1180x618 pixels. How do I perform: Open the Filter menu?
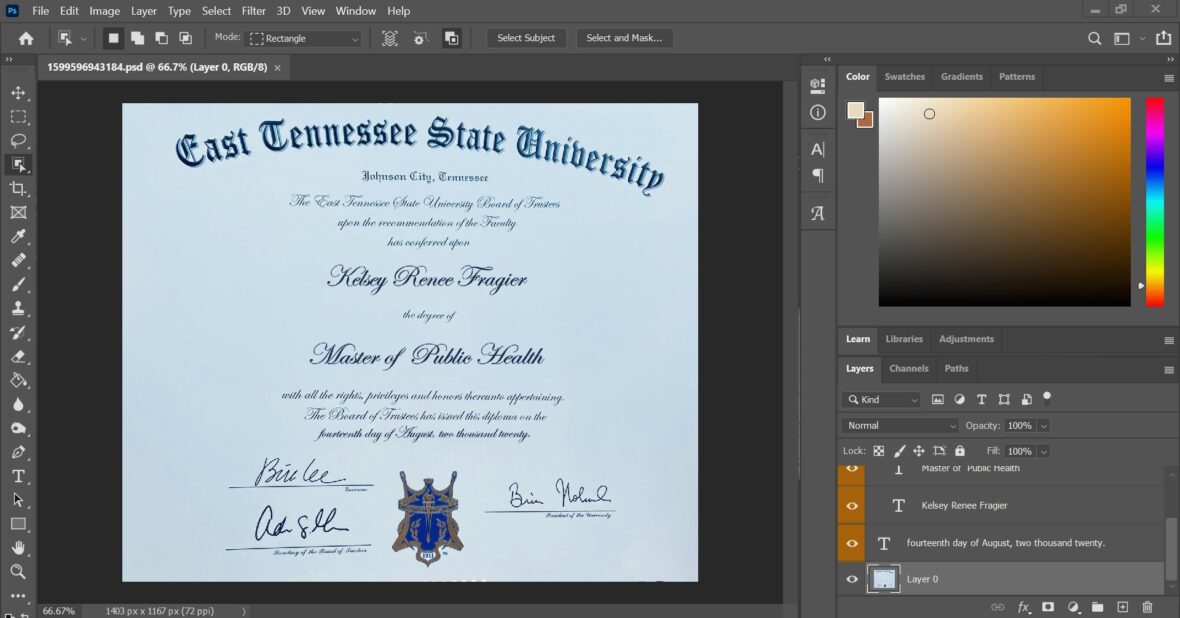click(x=254, y=11)
